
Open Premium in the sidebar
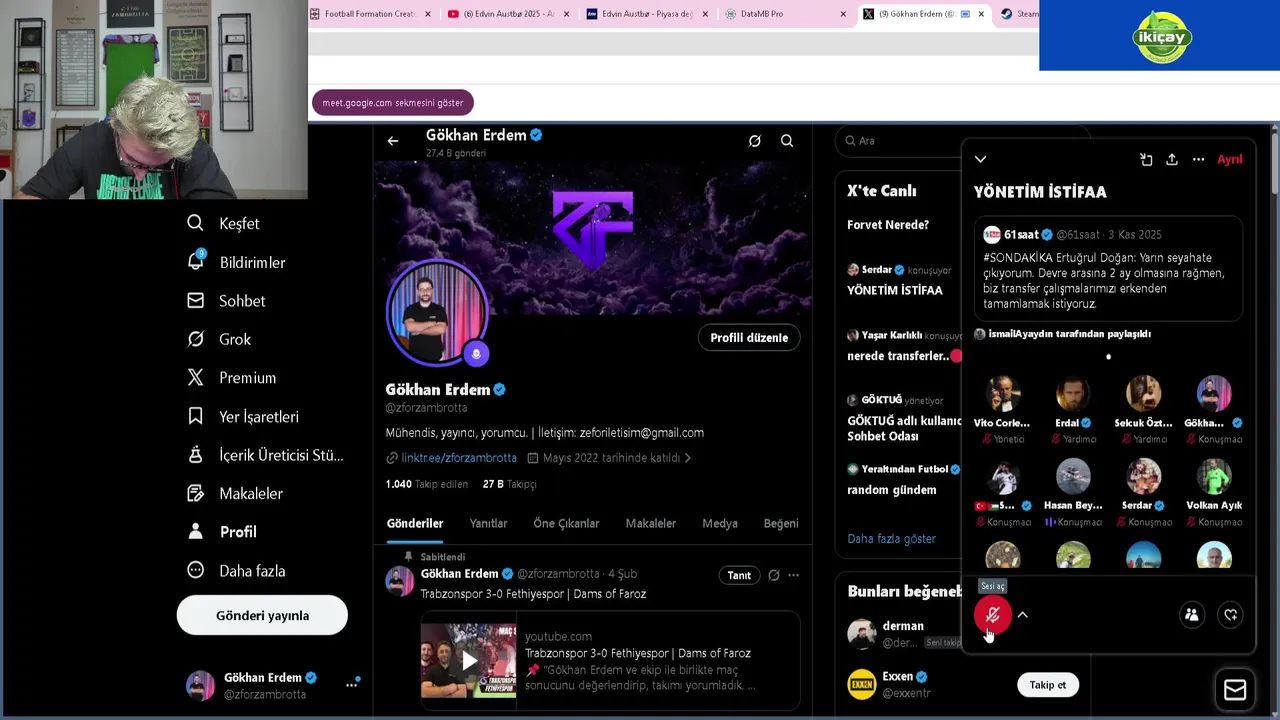232,377
